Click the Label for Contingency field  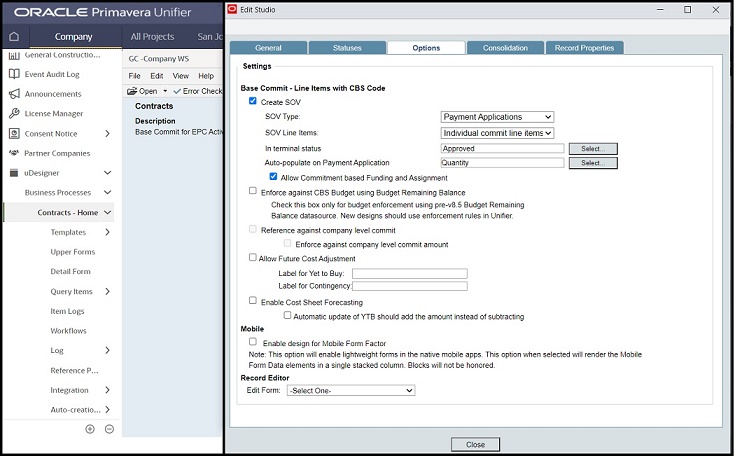tap(410, 286)
